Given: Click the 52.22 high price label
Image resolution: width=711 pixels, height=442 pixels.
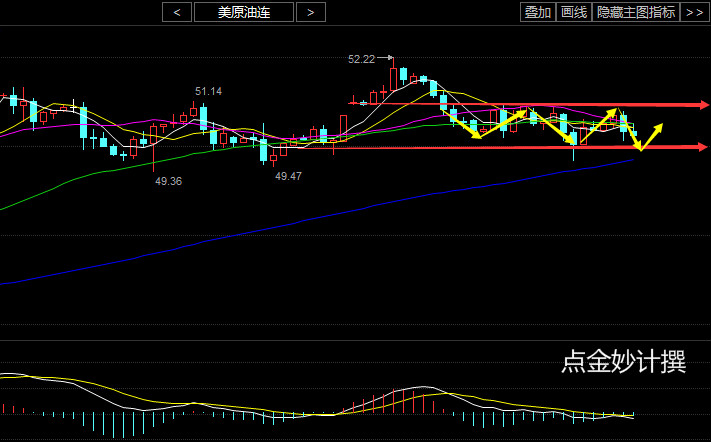Looking at the screenshot, I should click(x=361, y=59).
